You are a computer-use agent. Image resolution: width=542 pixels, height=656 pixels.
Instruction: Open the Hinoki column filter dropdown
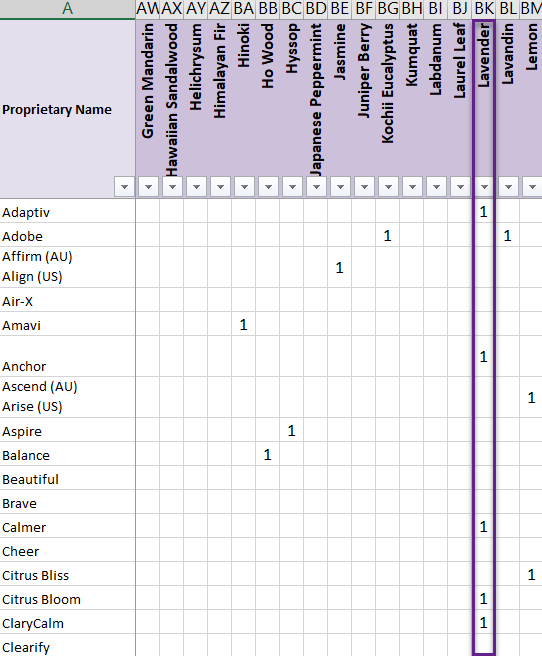(x=244, y=187)
